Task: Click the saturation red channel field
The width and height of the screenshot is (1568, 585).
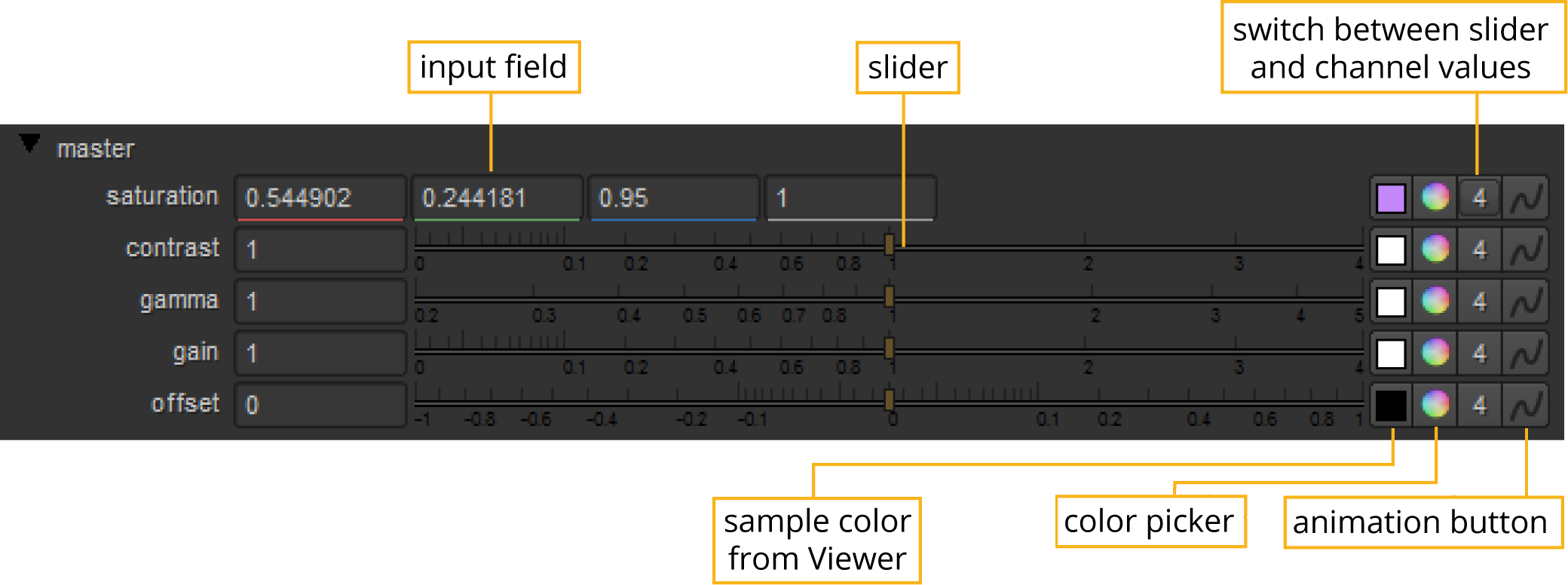Action: 320,198
